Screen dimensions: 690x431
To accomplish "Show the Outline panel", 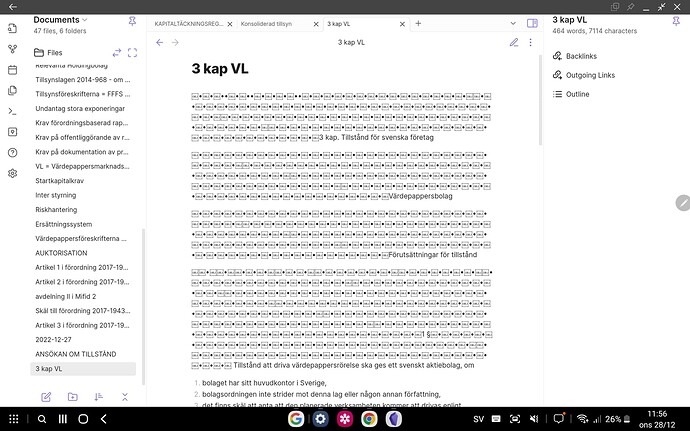I will (577, 94).
